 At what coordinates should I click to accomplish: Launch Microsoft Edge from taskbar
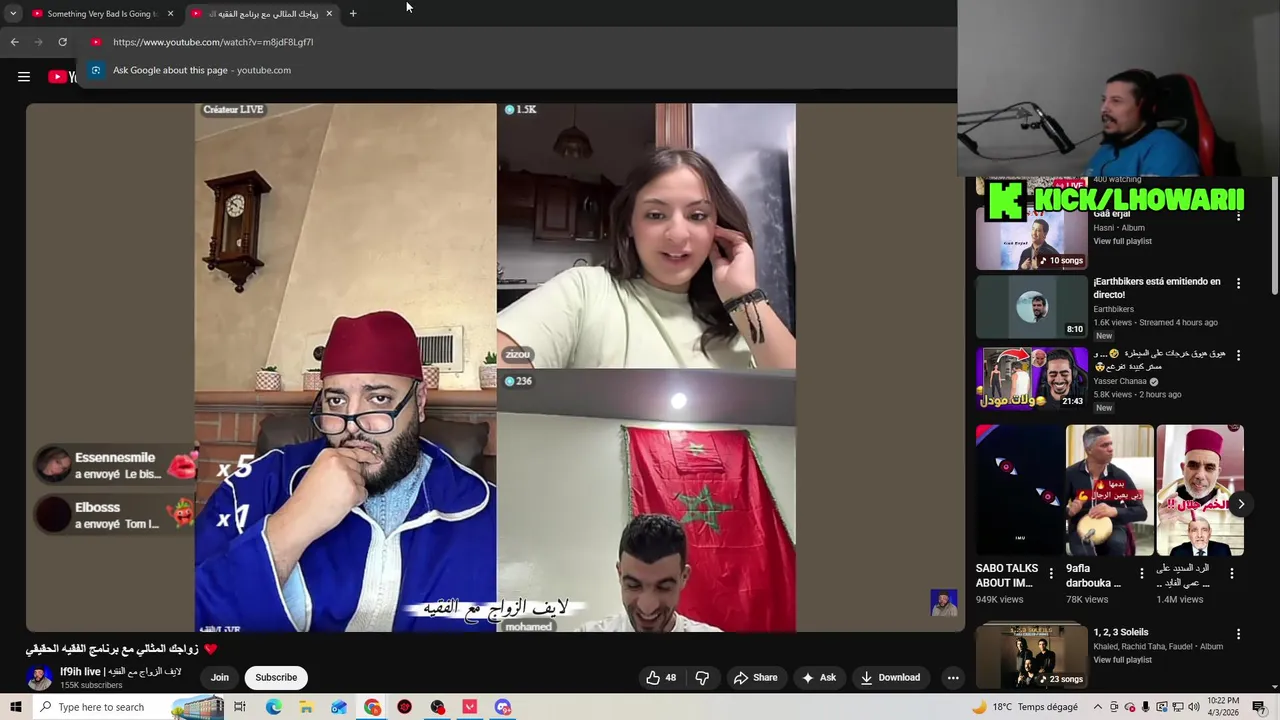[x=273, y=707]
